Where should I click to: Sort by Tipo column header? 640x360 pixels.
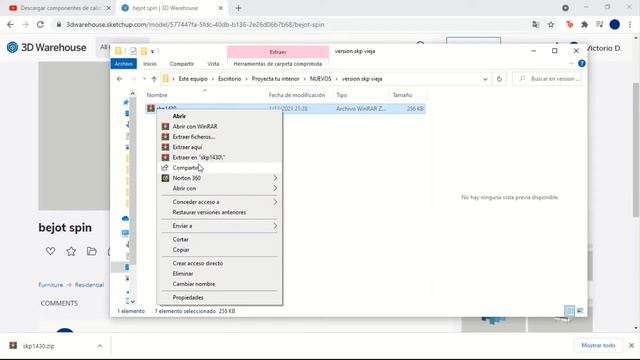(342, 95)
